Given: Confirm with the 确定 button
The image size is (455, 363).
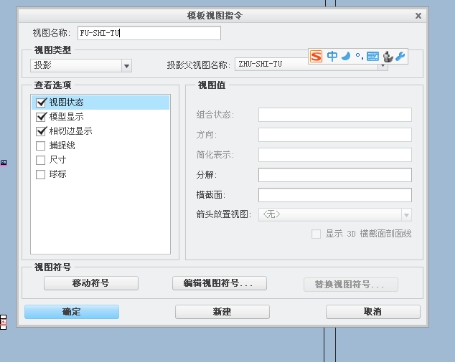Looking at the screenshot, I should point(71,312).
